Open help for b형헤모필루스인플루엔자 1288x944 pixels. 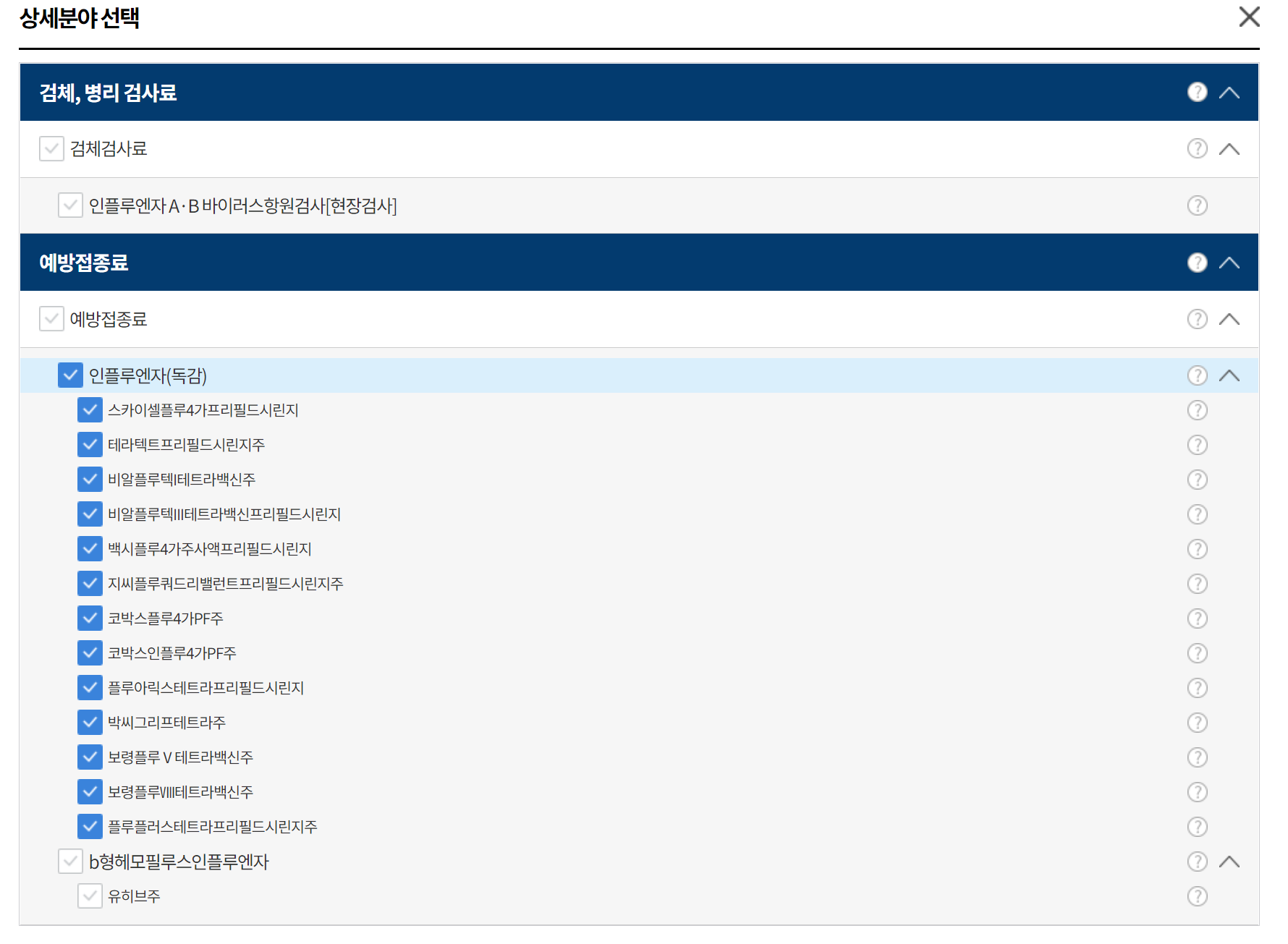1198,862
